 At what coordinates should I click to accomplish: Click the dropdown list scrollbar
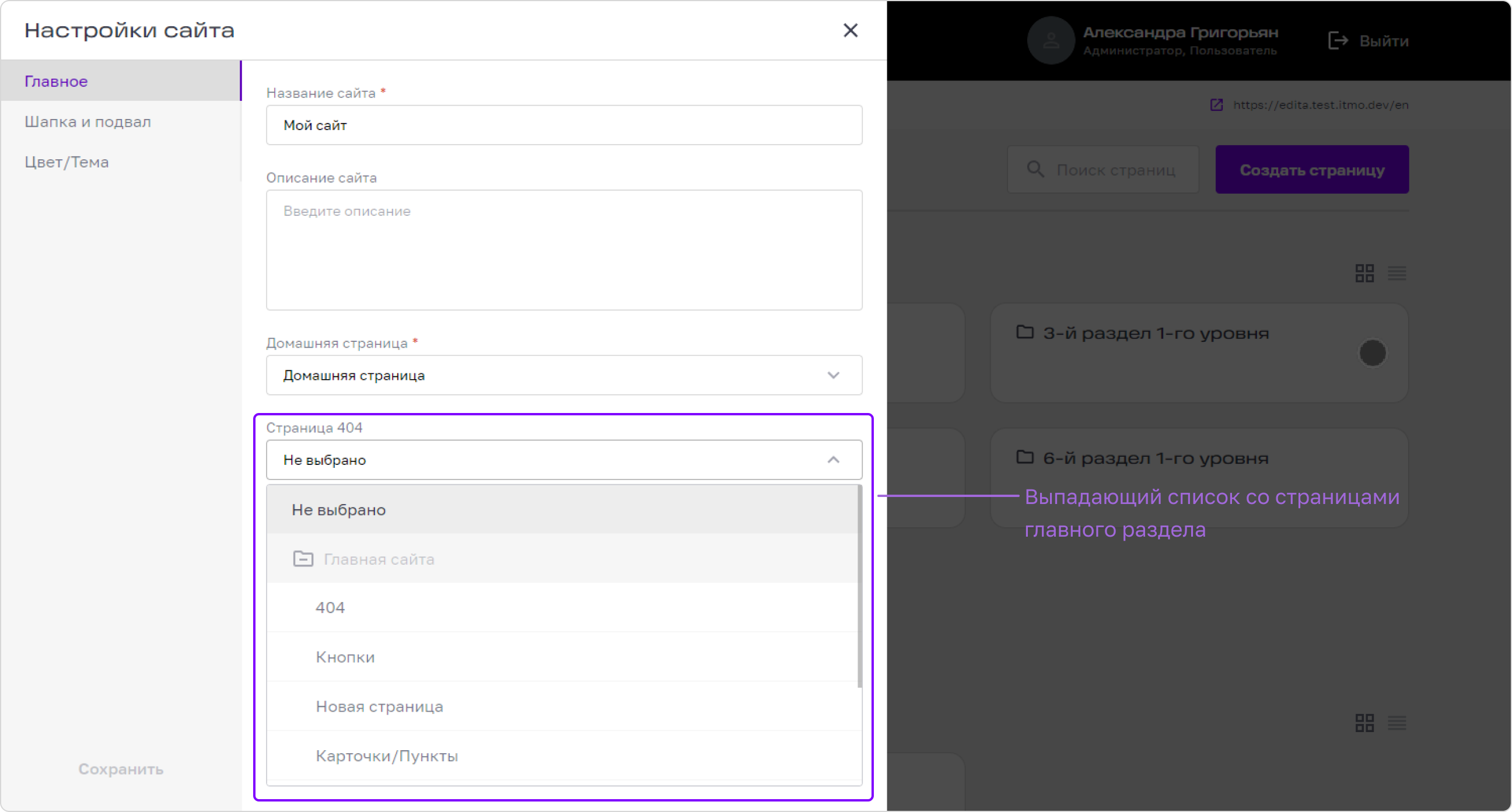860,586
